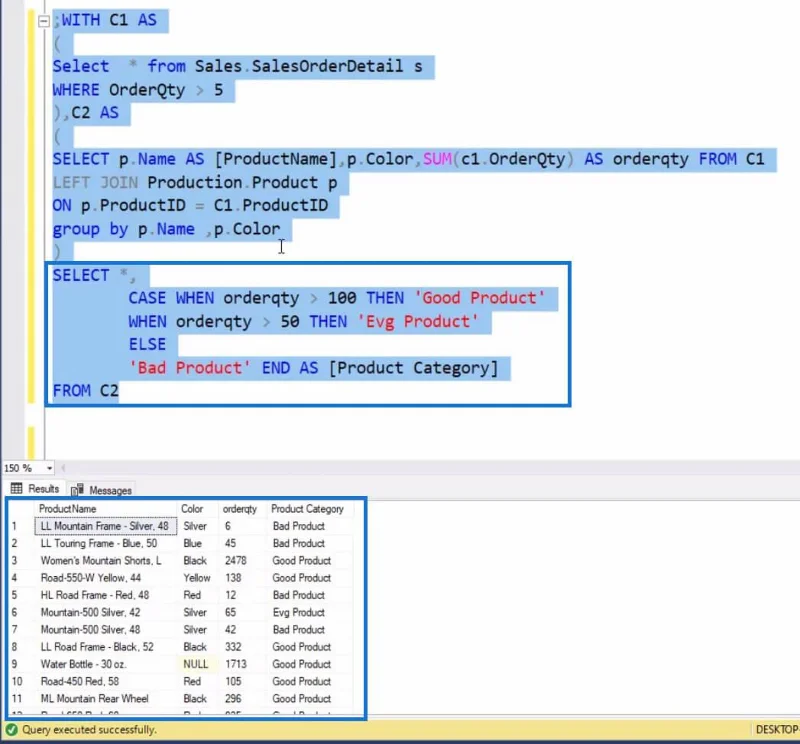This screenshot has height=744, width=800.
Task: Click the Yellow color cell
Action: [198, 578]
